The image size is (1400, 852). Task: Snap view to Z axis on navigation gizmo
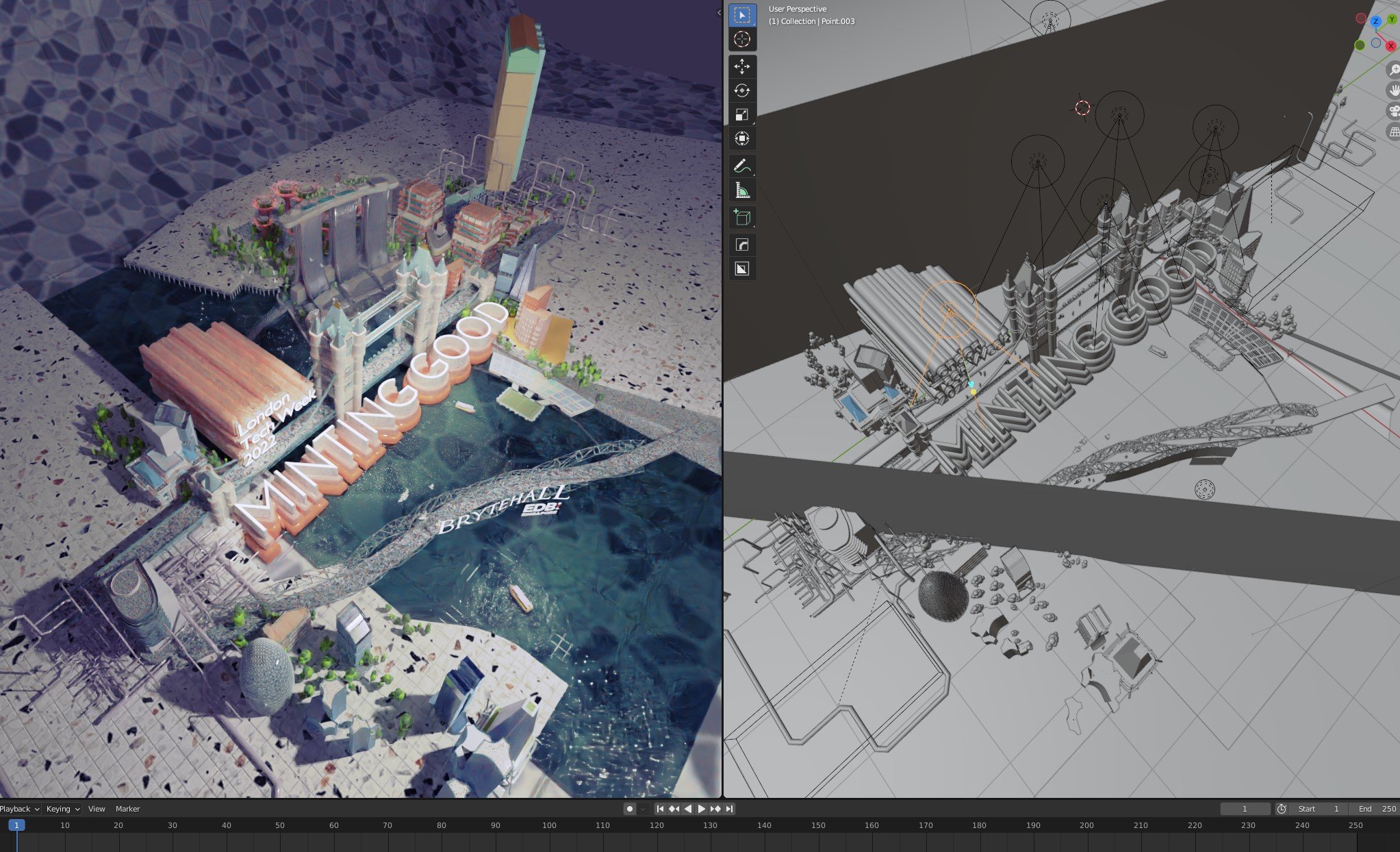[1376, 22]
